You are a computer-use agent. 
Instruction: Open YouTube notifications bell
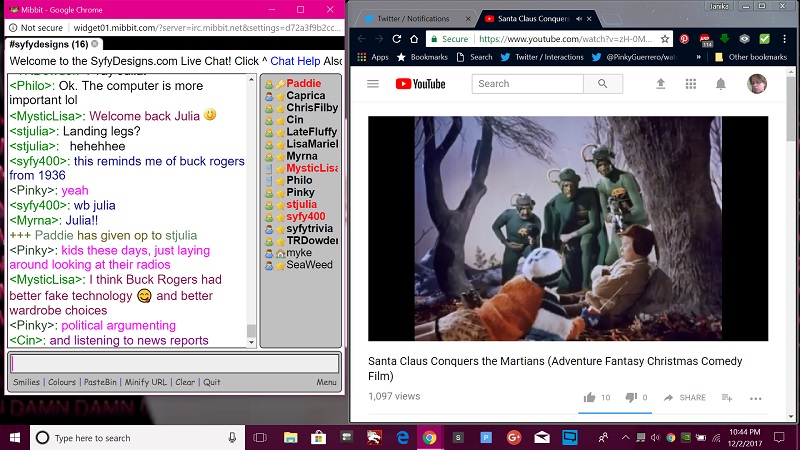[720, 84]
